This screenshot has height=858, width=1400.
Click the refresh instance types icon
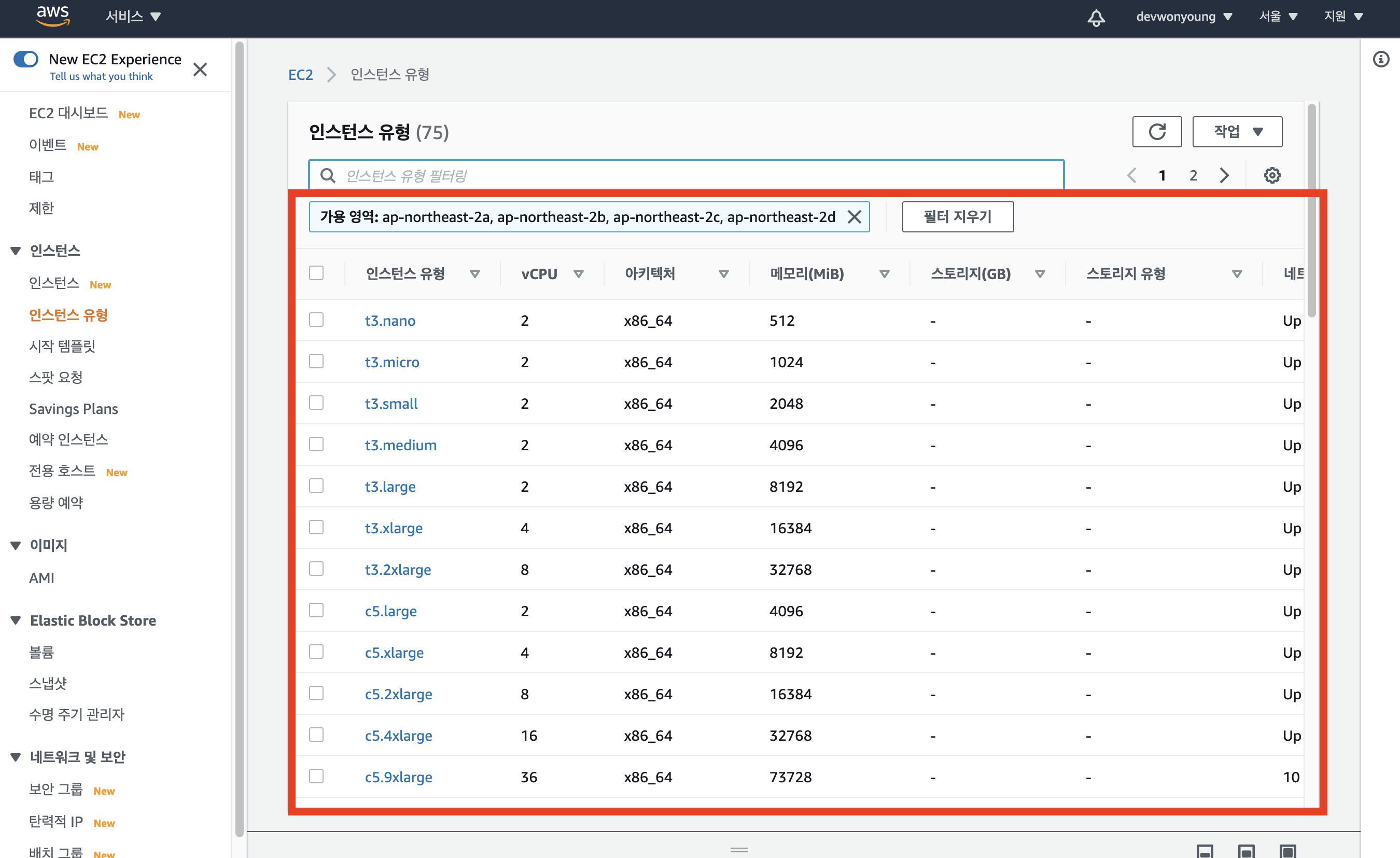tap(1156, 132)
